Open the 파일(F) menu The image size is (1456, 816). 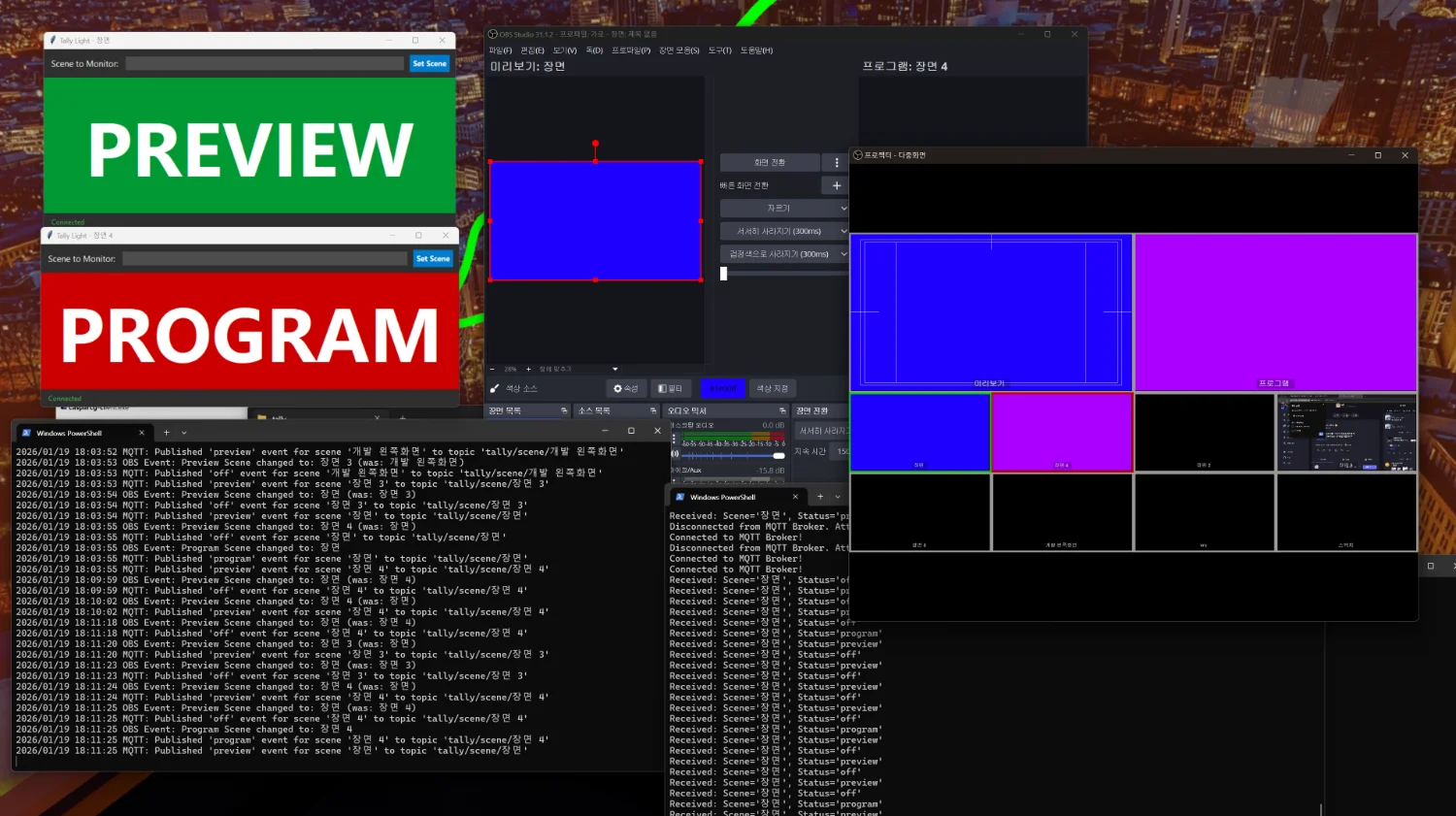point(500,50)
